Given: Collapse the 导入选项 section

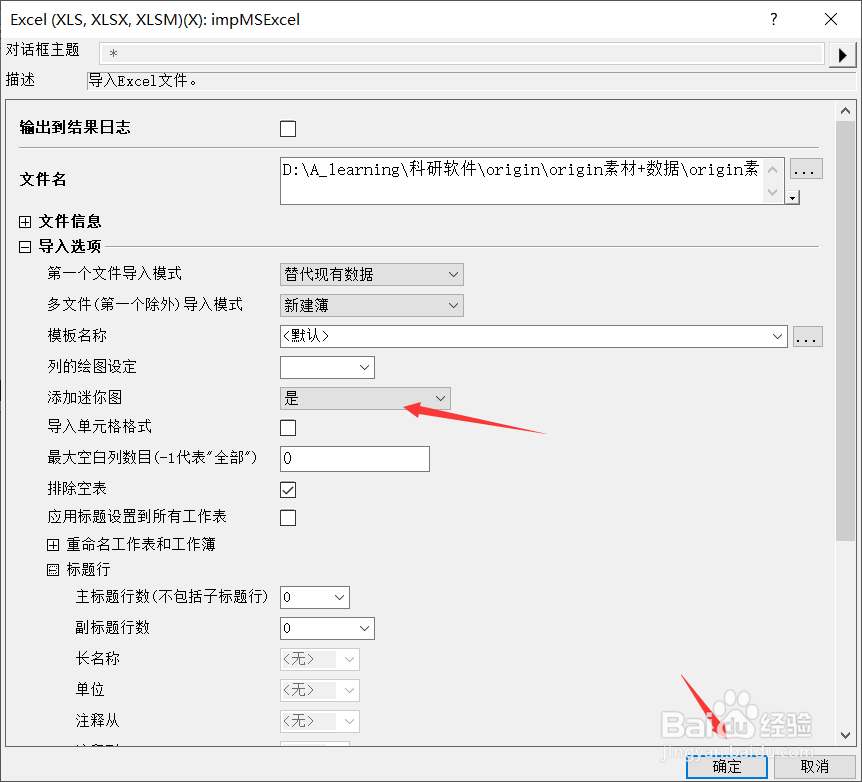Looking at the screenshot, I should pyautogui.click(x=25, y=247).
